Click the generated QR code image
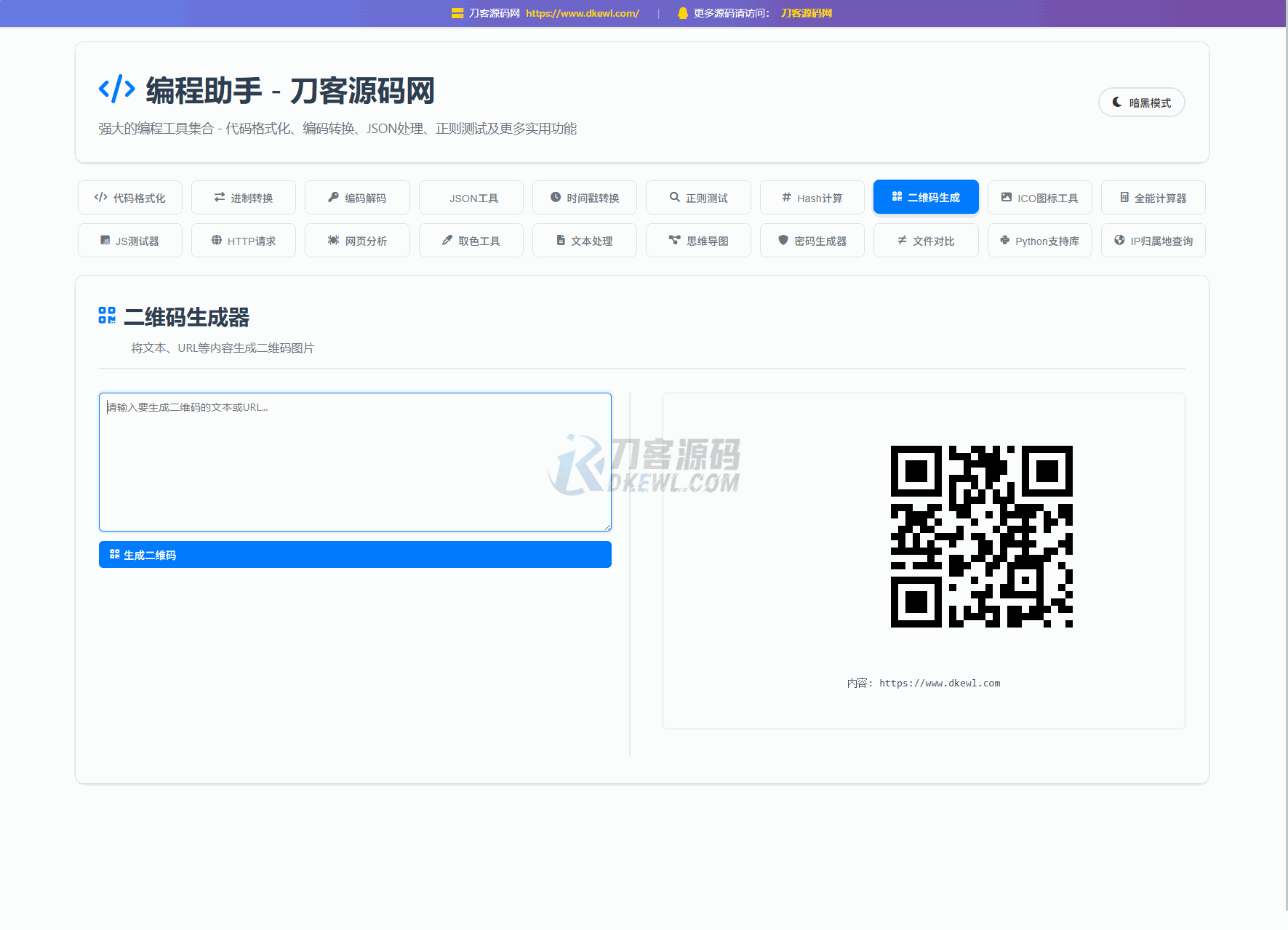 (981, 537)
